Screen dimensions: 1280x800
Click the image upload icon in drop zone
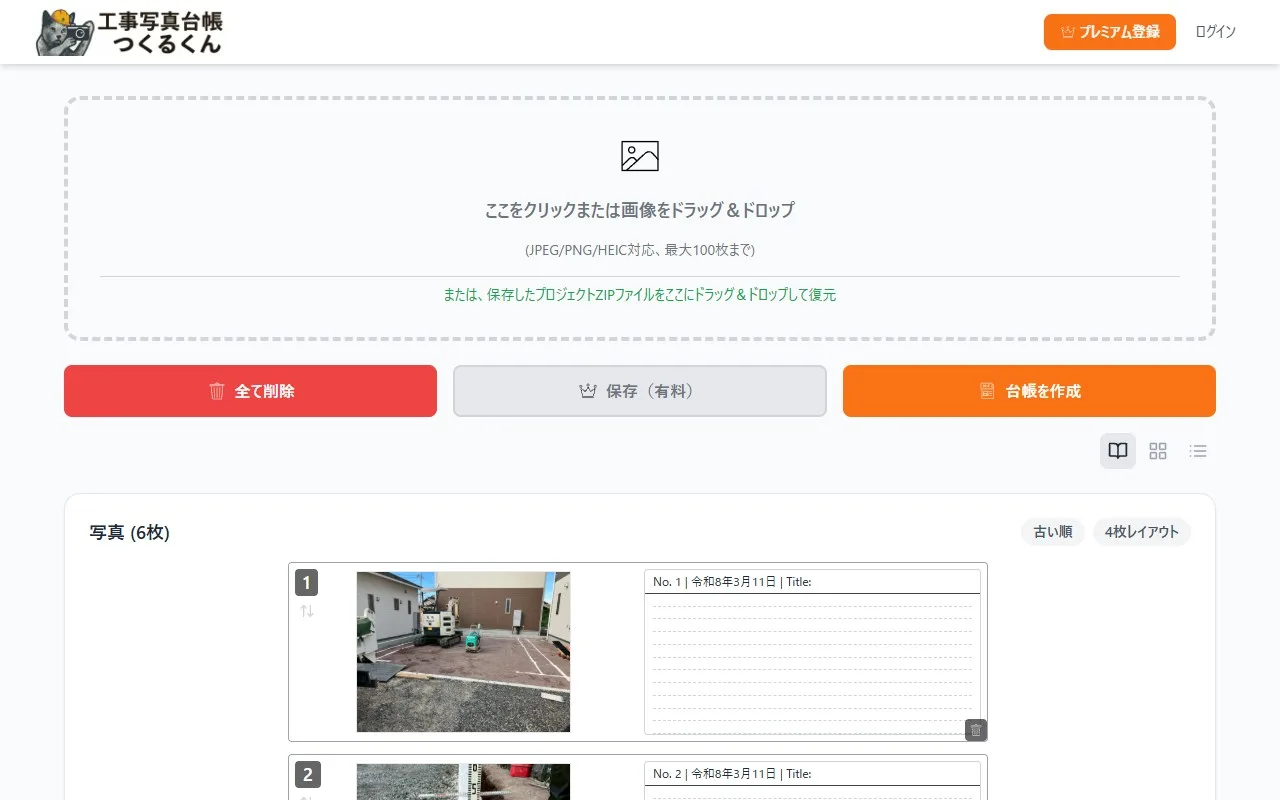tap(640, 156)
